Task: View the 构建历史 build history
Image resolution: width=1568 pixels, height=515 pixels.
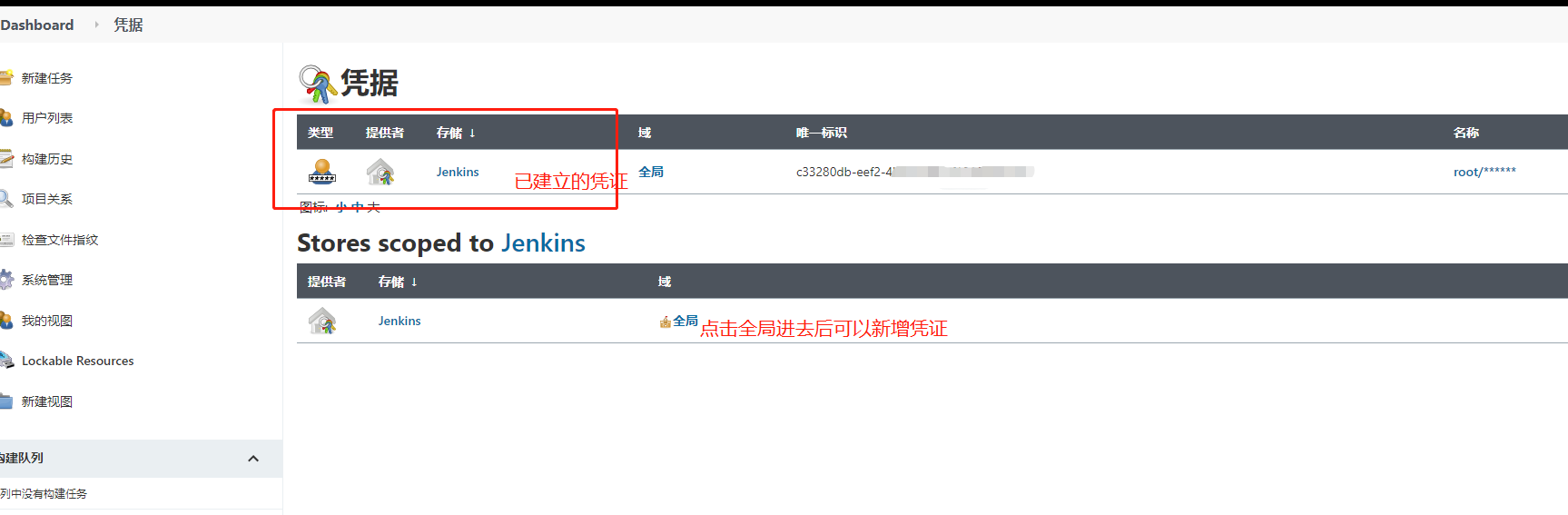Action: (x=46, y=159)
